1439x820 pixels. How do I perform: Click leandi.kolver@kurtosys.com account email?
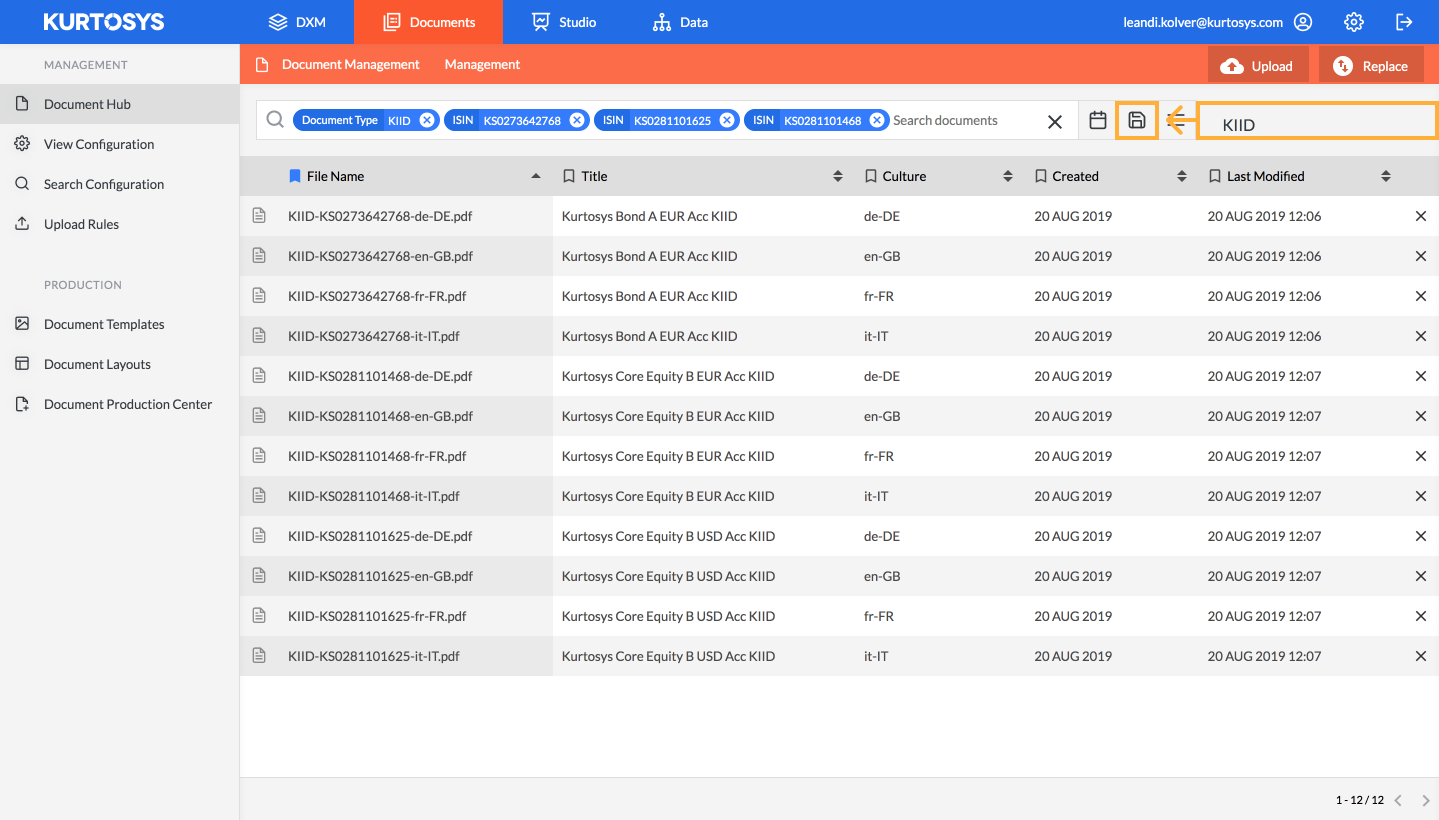point(1203,22)
